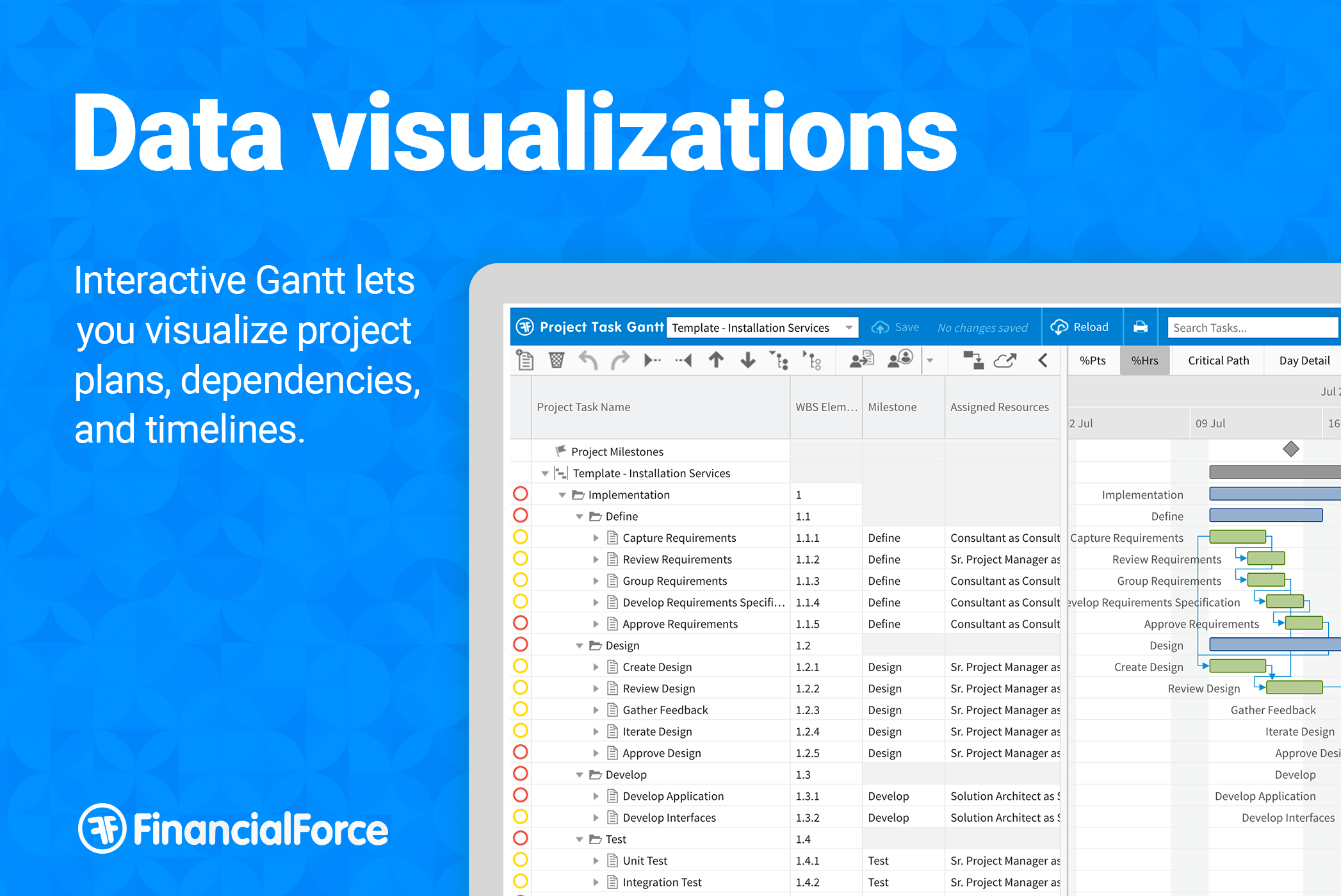Click the add new task icon

[x=525, y=361]
